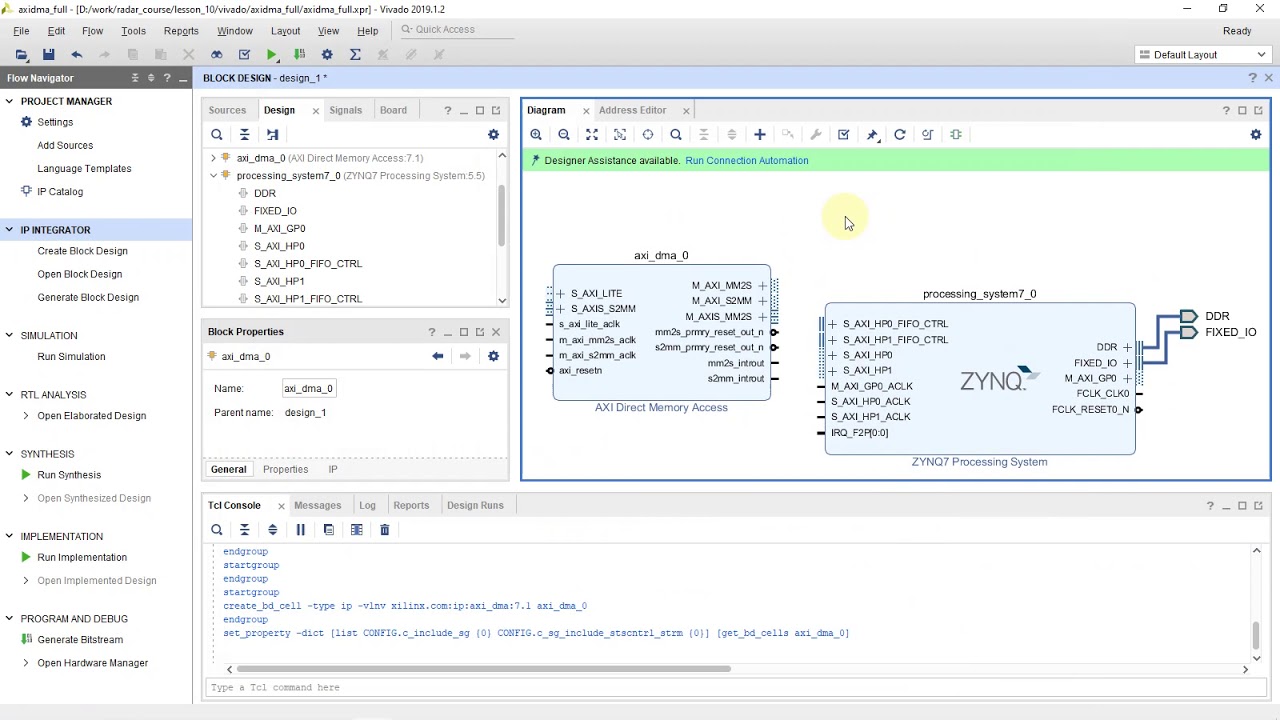Screen dimensions: 1280x720
Task: Click the Search icon in Design panel
Action: [x=216, y=135]
